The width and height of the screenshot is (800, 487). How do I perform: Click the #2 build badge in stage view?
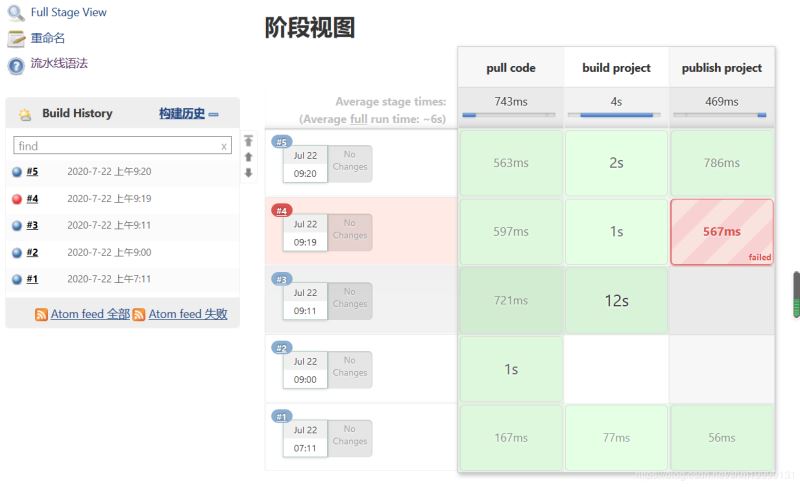pos(281,348)
